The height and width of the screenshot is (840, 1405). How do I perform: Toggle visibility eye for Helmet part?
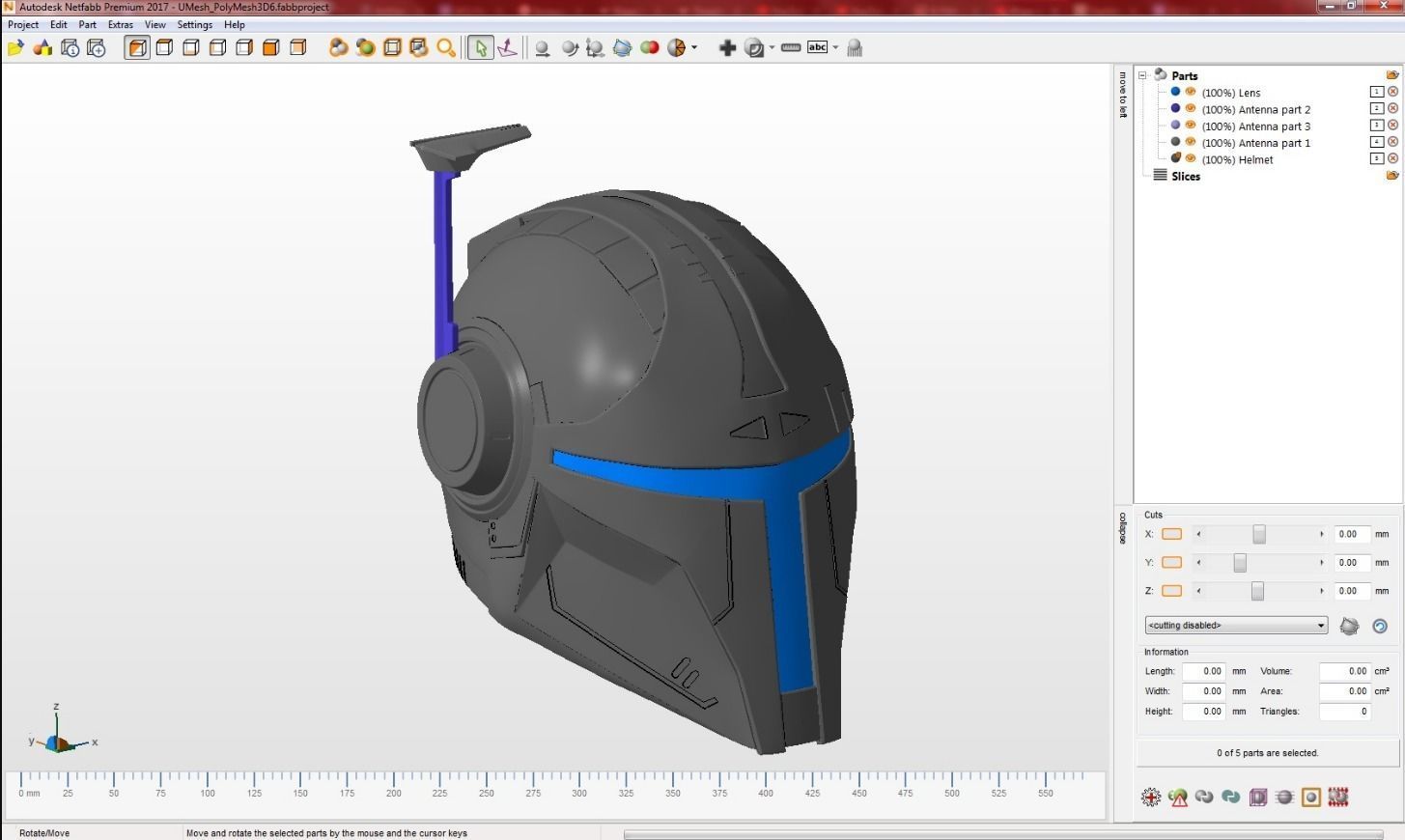pyautogui.click(x=1191, y=157)
